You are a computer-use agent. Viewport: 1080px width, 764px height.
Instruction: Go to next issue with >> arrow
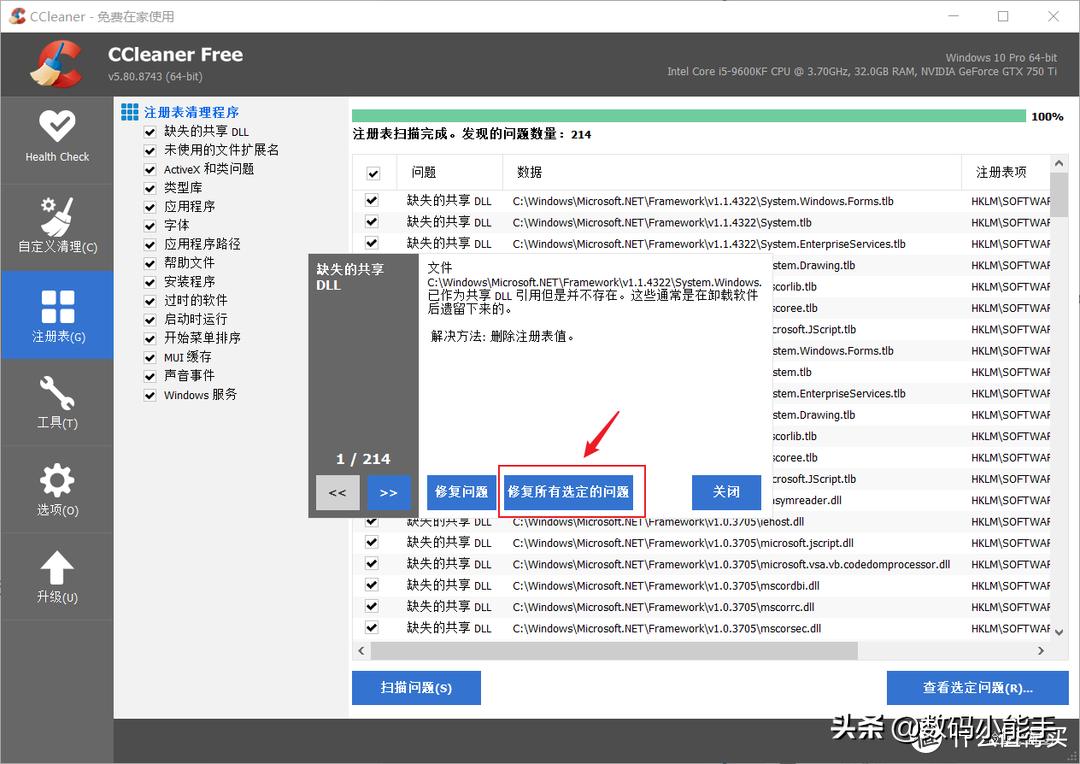pyautogui.click(x=388, y=492)
